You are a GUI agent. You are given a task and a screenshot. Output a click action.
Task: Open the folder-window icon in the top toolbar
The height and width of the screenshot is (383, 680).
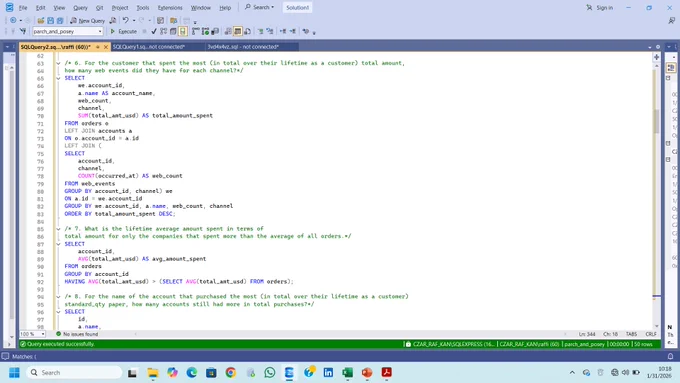(173, 20)
